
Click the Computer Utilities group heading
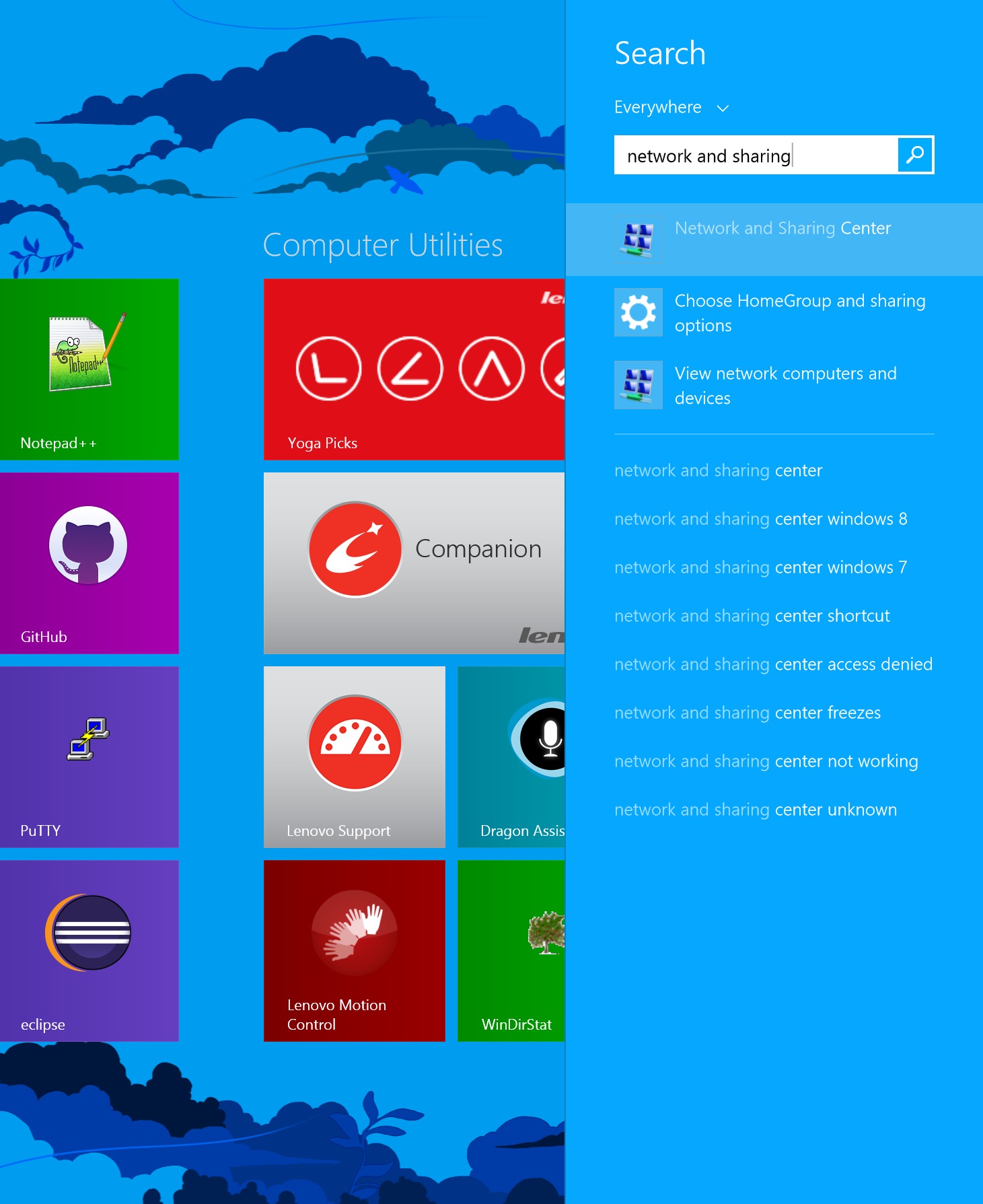[x=383, y=245]
